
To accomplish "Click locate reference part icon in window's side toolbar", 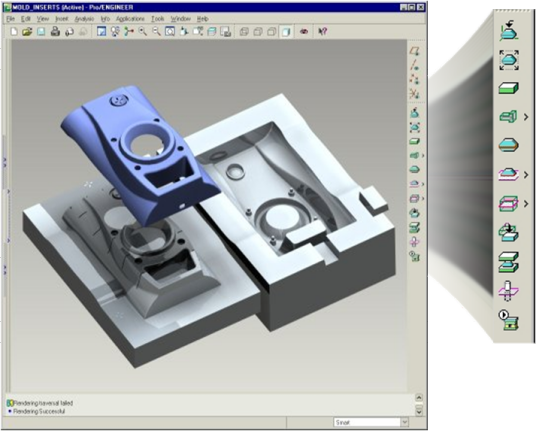I will pos(414,113).
